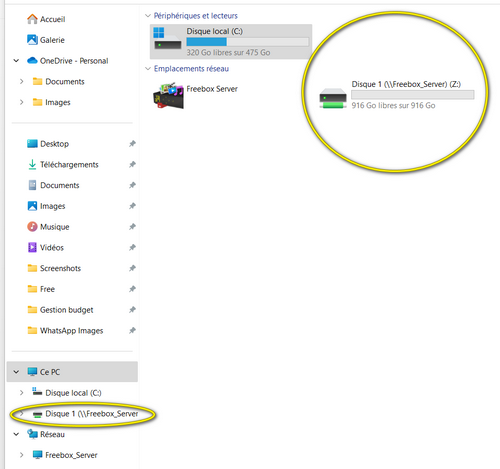Select the OneDrive Documents folder icon
500x469 pixels.
(x=37, y=81)
